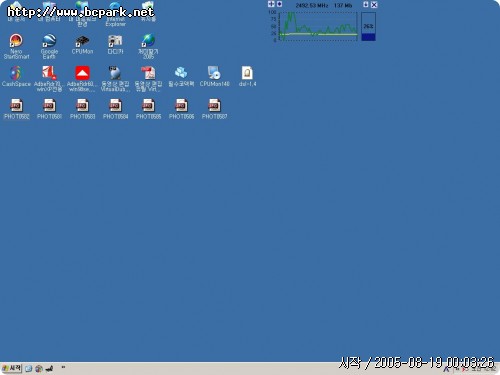Click the third Quick Launch icon
500x375 pixels.
pyautogui.click(x=49, y=369)
